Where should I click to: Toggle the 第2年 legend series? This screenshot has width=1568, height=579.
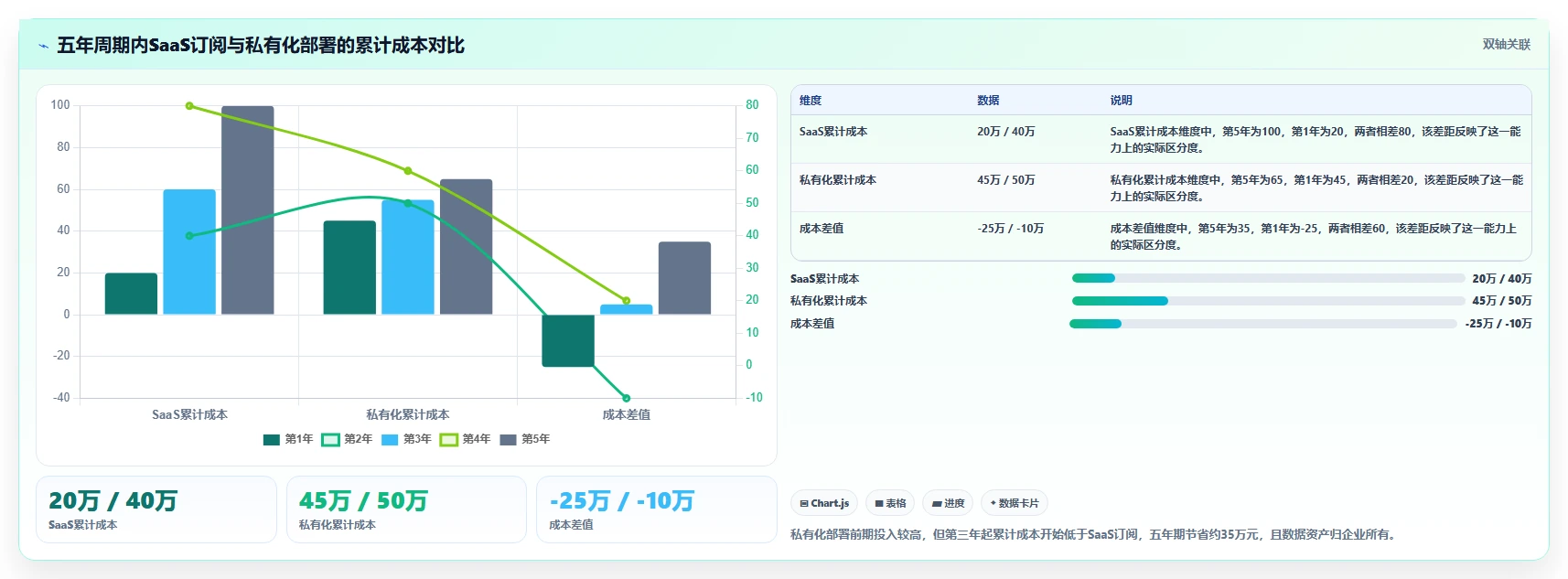pyautogui.click(x=348, y=439)
